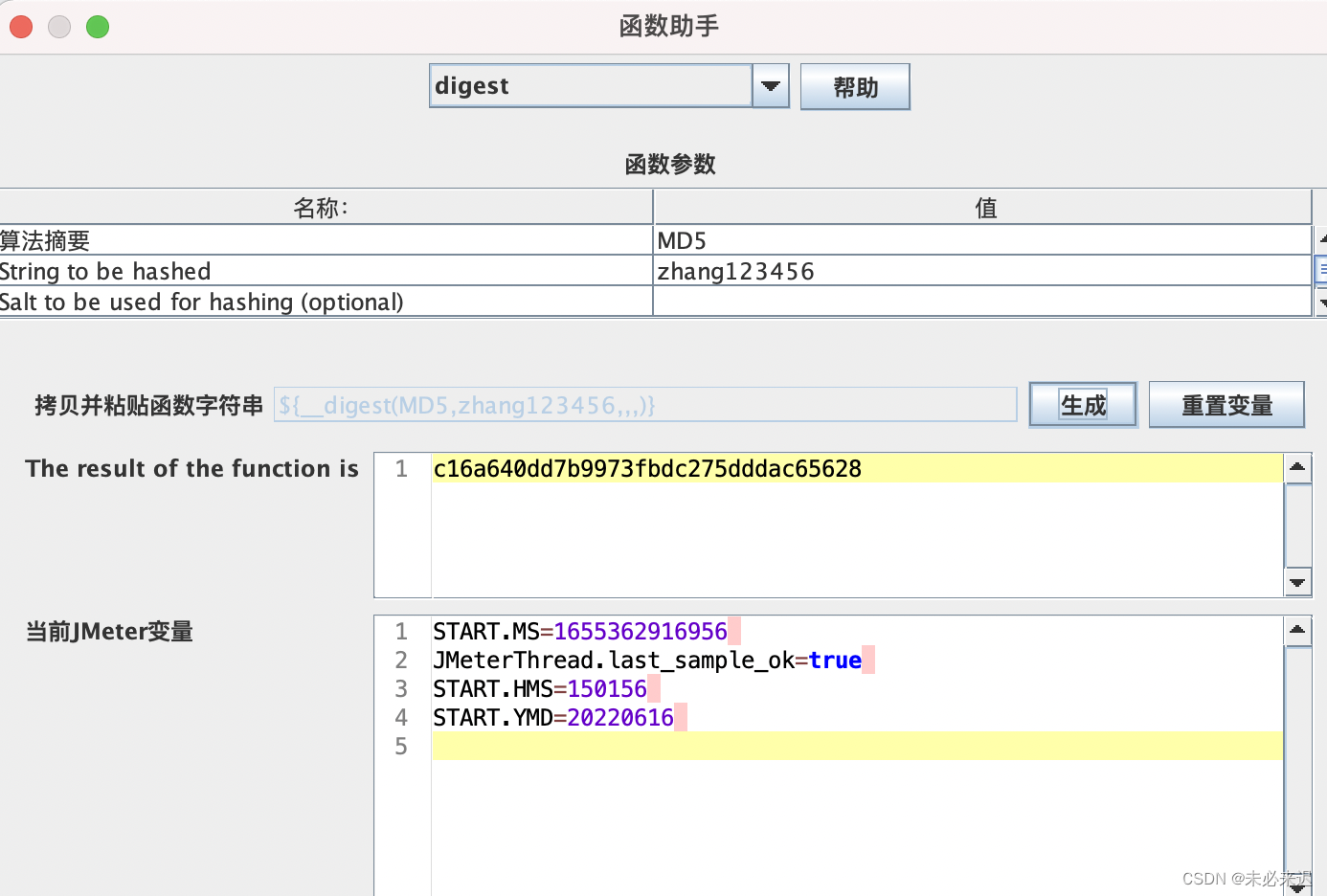Viewport: 1327px width, 896px height.
Task: Click the up arrow of result panel scrollbar
Action: click(x=1297, y=467)
